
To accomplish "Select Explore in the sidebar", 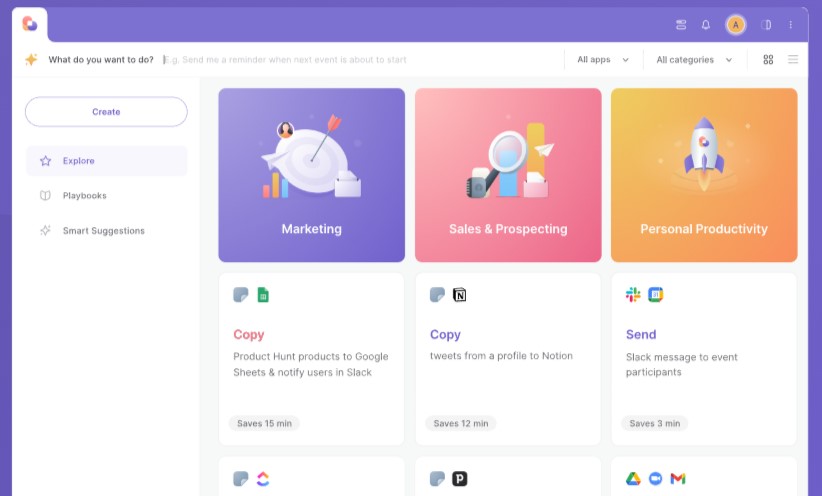I will click(106, 161).
